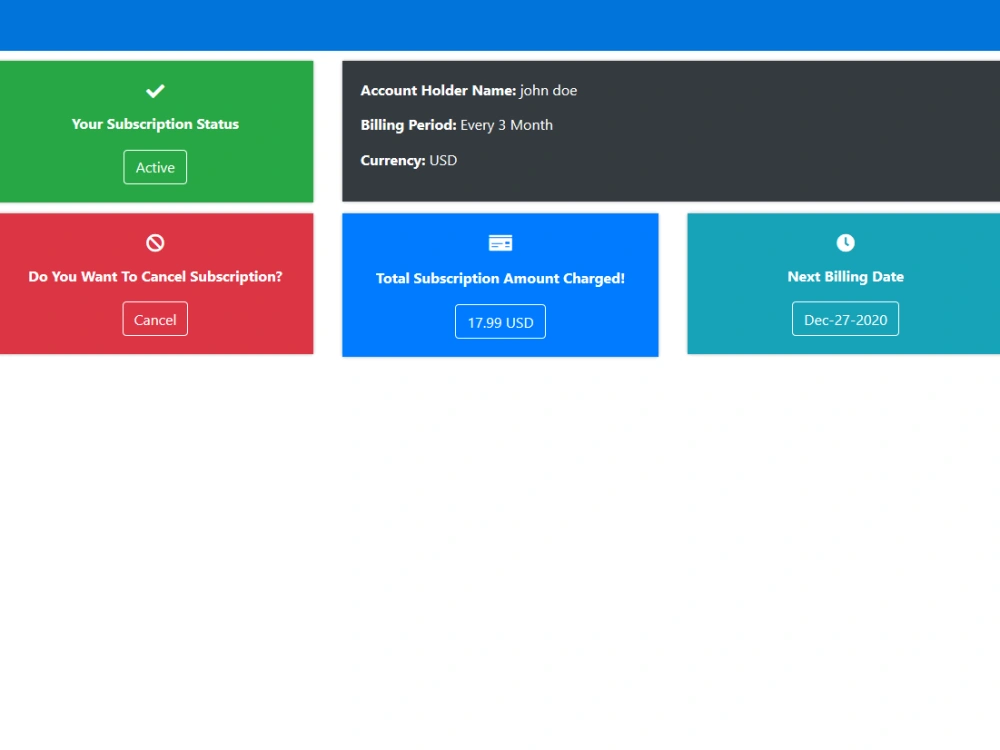Click the 'Account Holder Name:' label
Viewport: 1000px width, 750px height.
point(438,91)
